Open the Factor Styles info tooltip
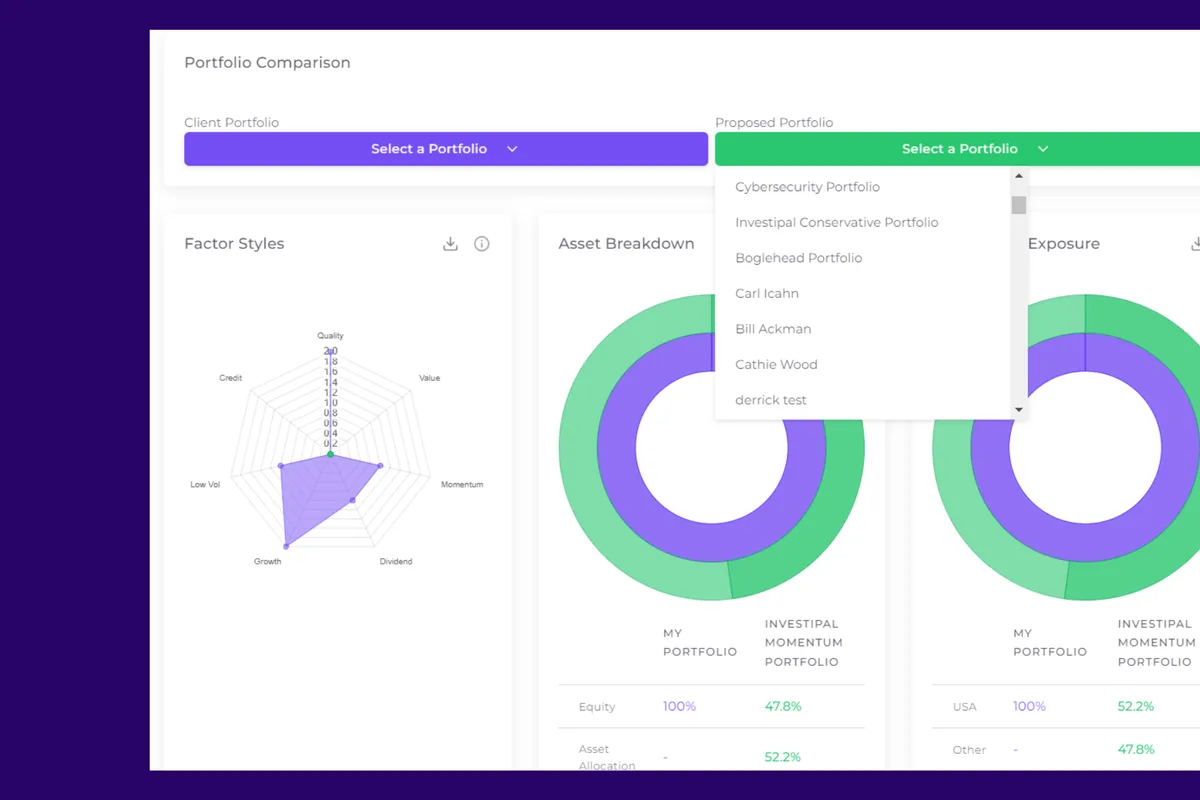Viewport: 1200px width, 800px height. coord(482,243)
